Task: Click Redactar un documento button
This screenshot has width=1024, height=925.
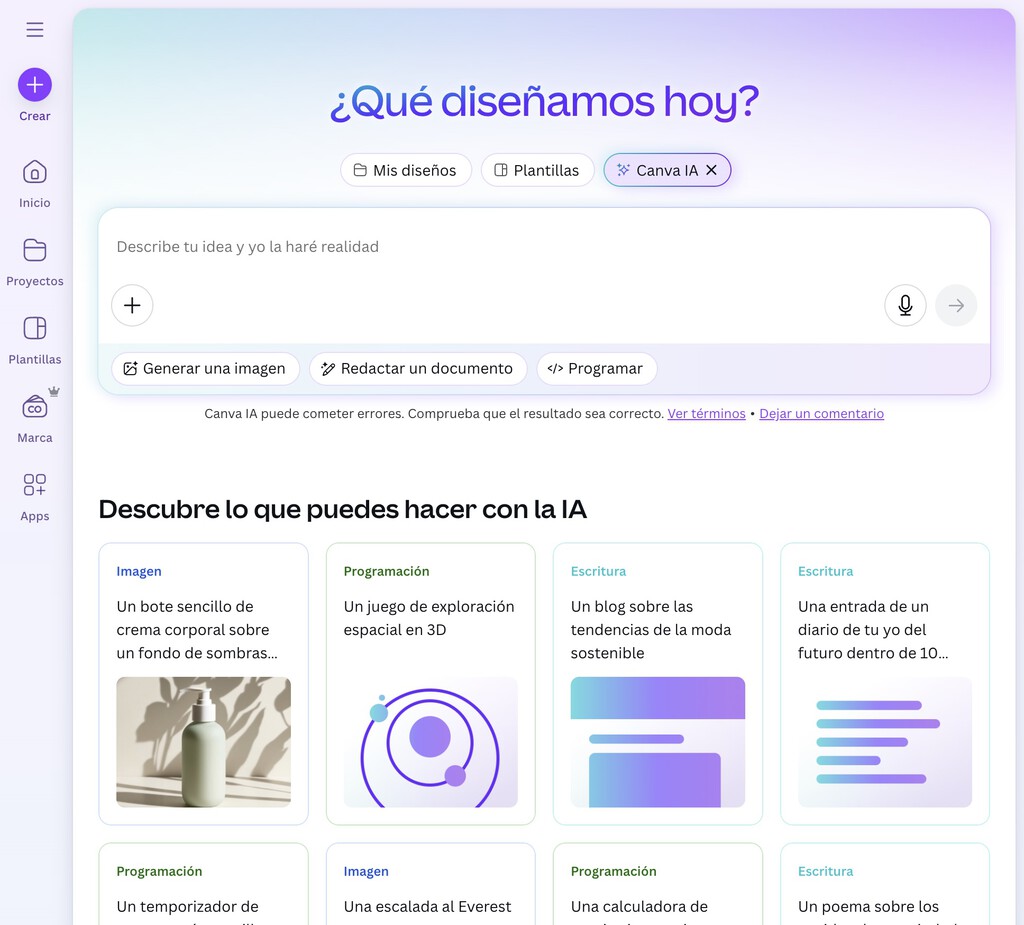Action: [x=418, y=368]
